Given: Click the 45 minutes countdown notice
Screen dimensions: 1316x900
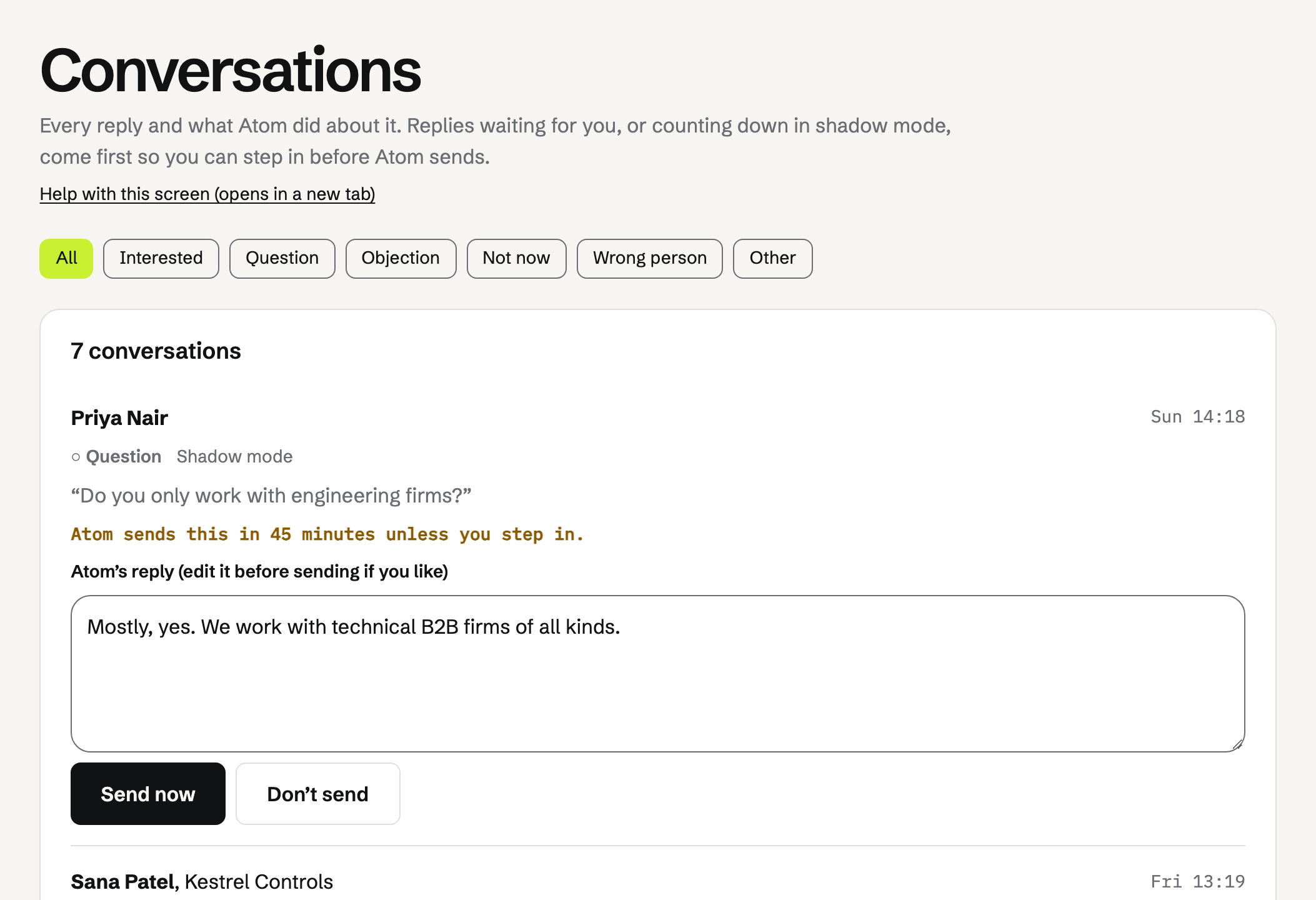Looking at the screenshot, I should tap(327, 534).
